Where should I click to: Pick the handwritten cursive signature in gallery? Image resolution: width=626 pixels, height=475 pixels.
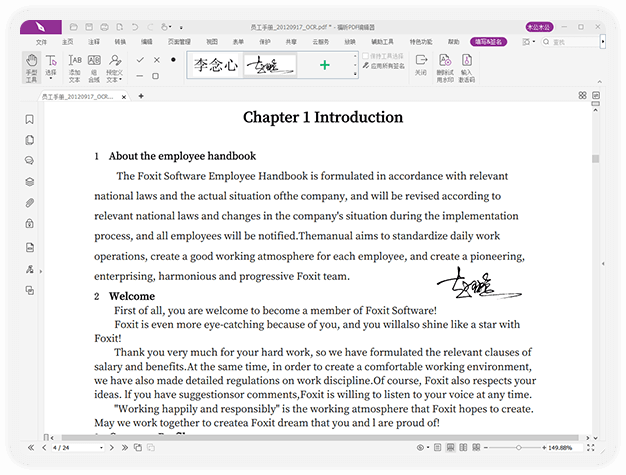270,65
